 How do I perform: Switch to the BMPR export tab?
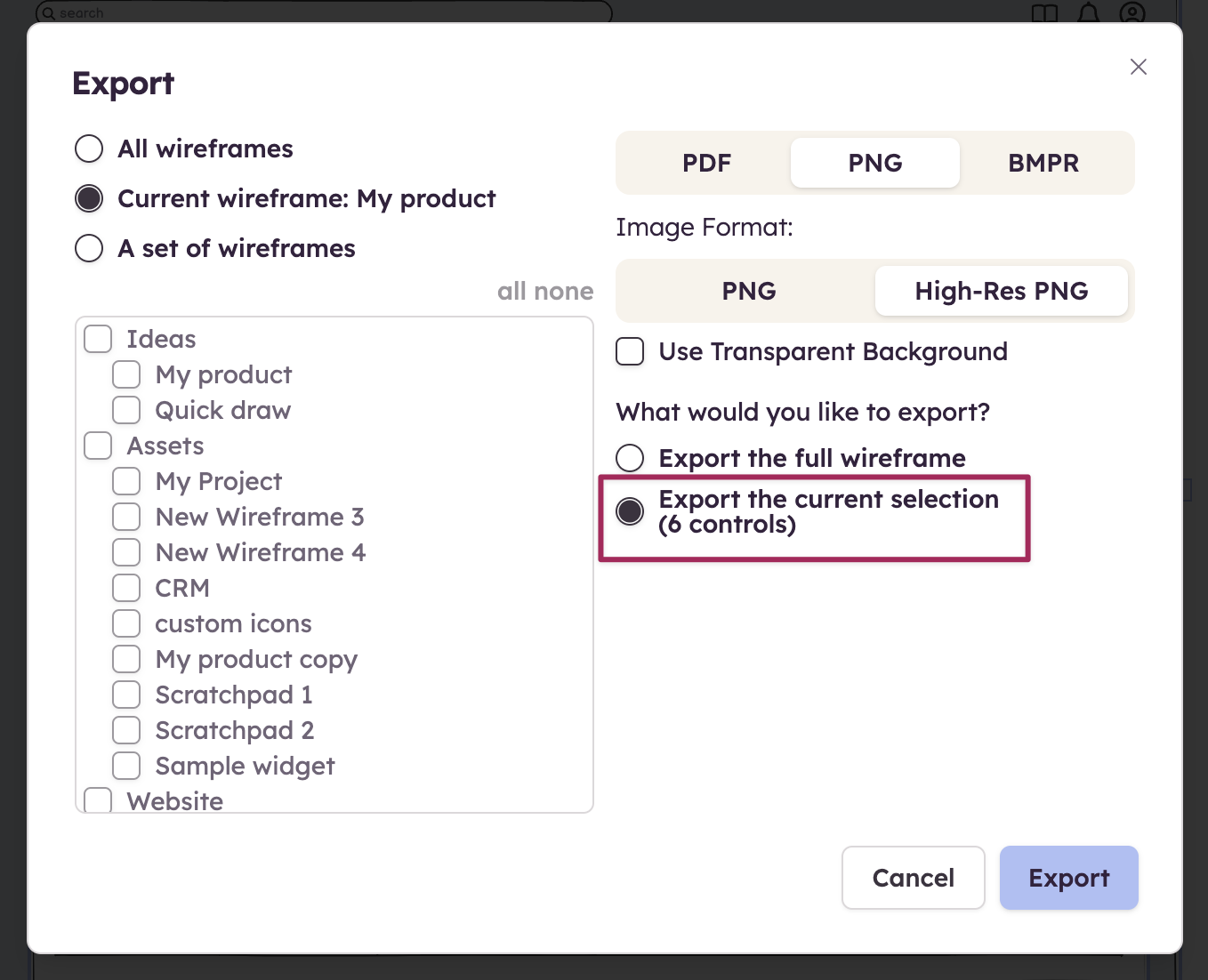1043,163
